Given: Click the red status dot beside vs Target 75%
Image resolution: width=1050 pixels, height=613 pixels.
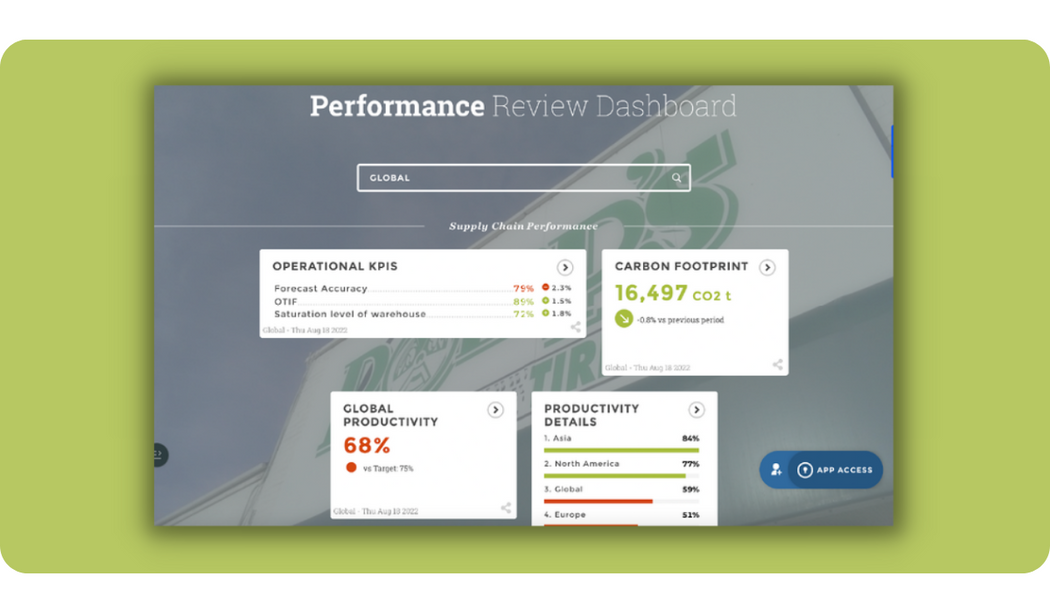Looking at the screenshot, I should click(x=350, y=467).
